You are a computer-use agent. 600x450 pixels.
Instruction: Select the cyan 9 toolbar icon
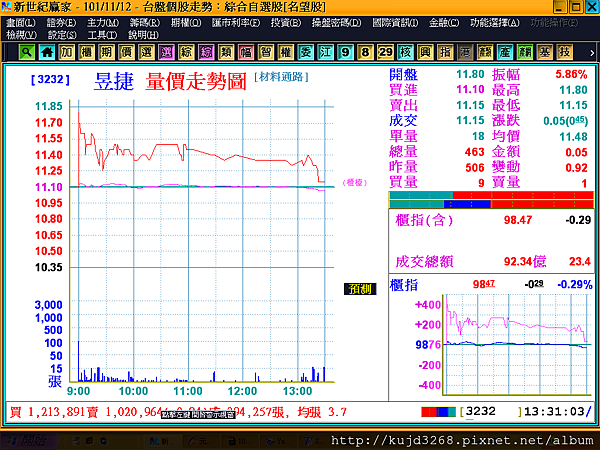point(345,52)
